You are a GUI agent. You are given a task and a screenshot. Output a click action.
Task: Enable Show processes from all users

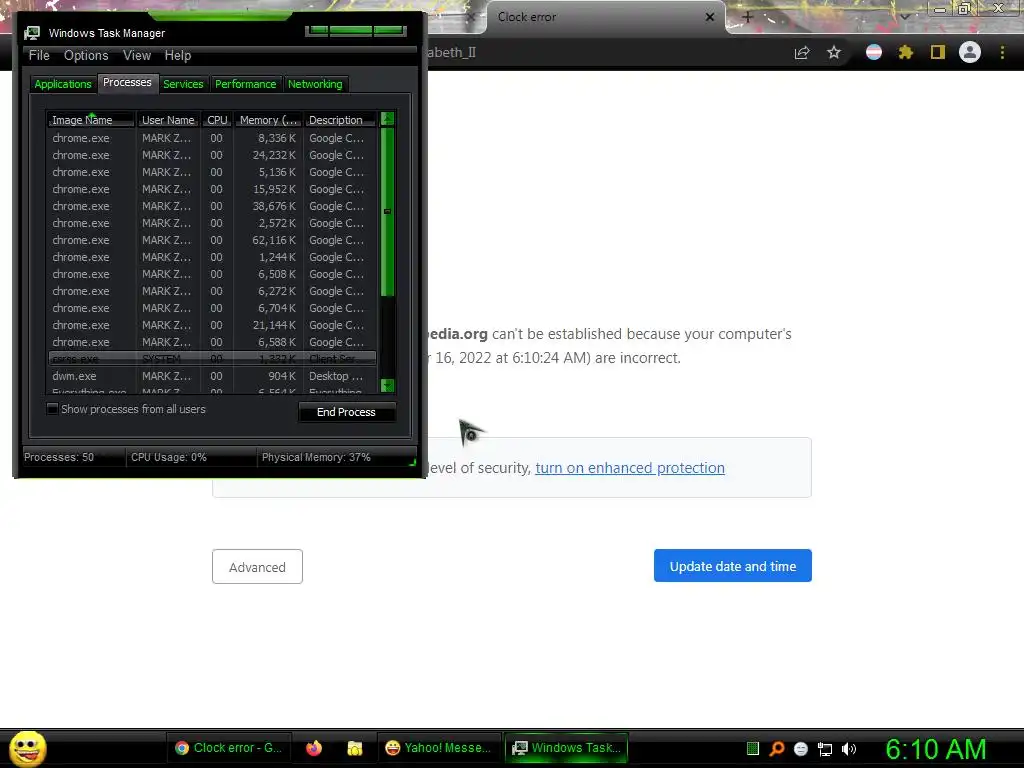point(53,409)
